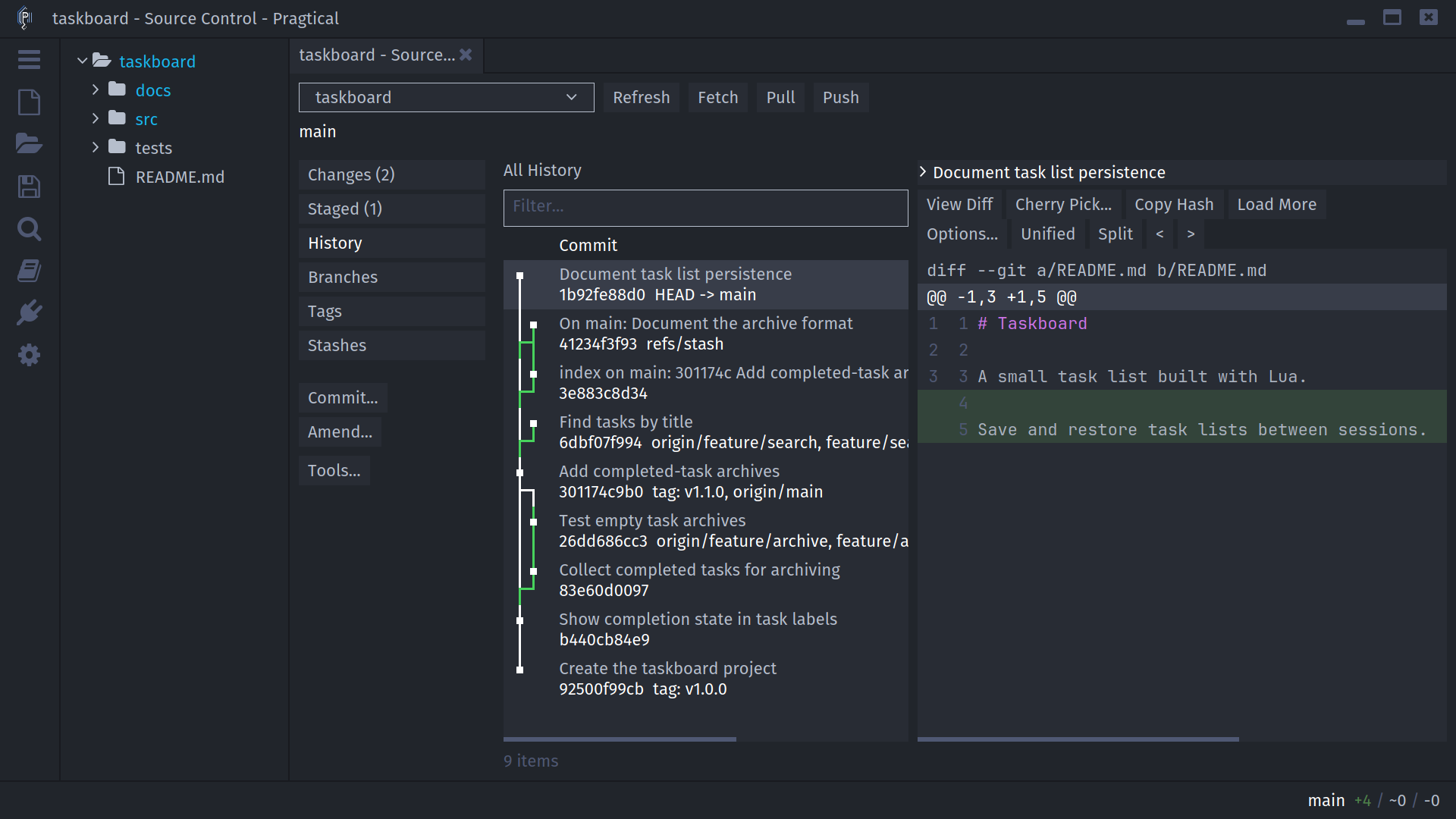Switch to Staged (1) section
Image resolution: width=1456 pixels, height=819 pixels.
(391, 209)
